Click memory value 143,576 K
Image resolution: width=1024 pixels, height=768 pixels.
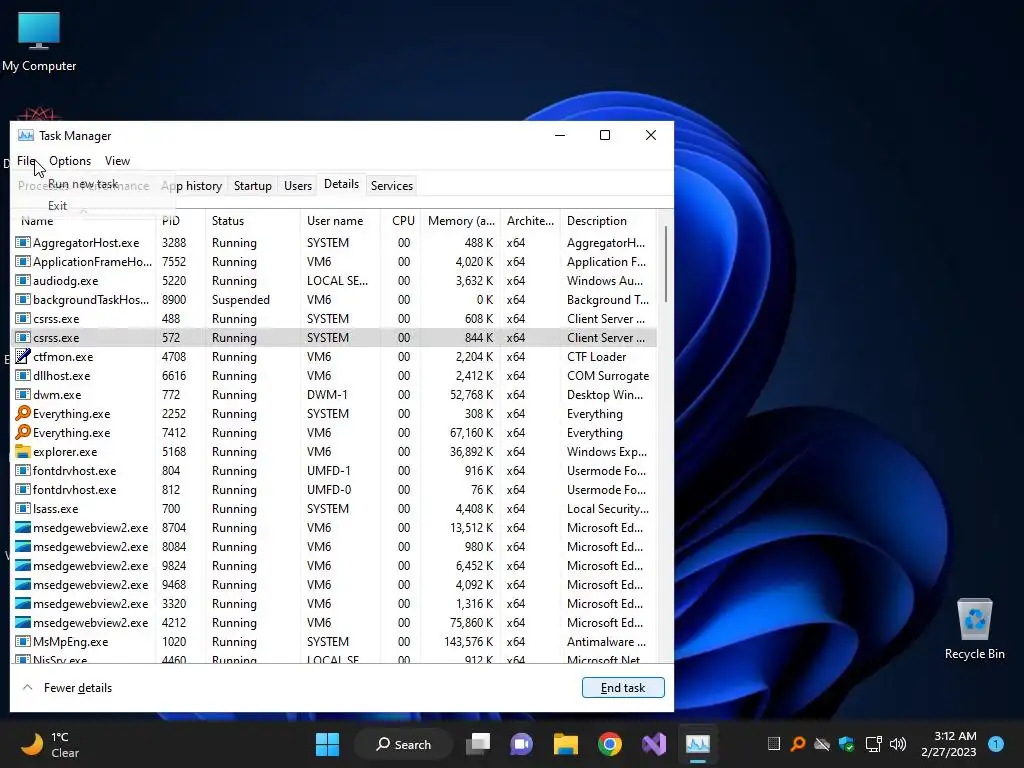click(468, 641)
